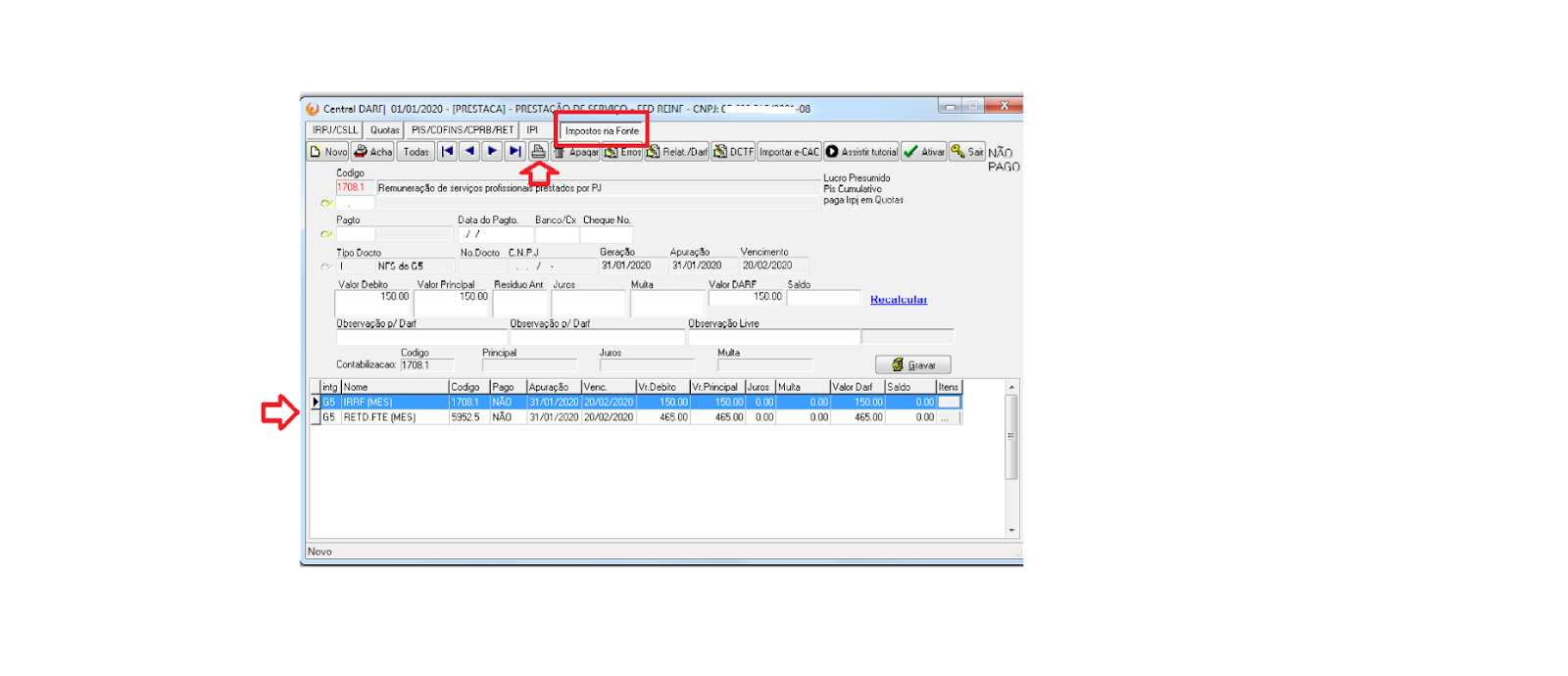Click the first Observação p/ Darf field
1568x676 pixels.
(x=422, y=337)
